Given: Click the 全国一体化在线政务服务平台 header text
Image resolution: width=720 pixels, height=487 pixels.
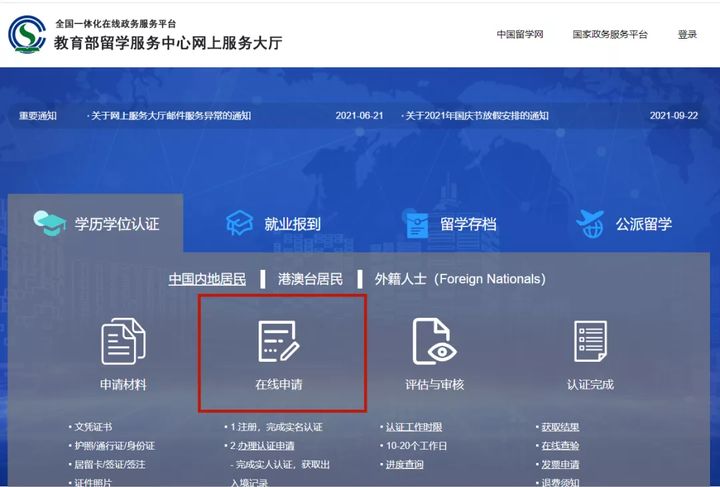Looking at the screenshot, I should [x=116, y=23].
